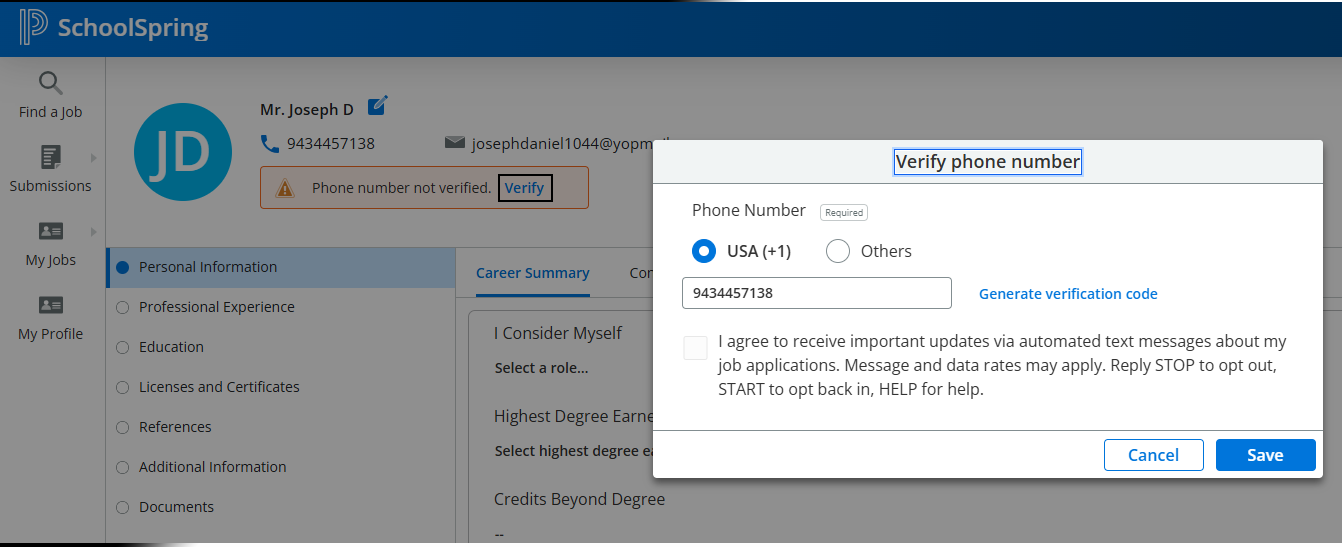Click the envelope email icon
This screenshot has width=1342, height=547.
455,143
